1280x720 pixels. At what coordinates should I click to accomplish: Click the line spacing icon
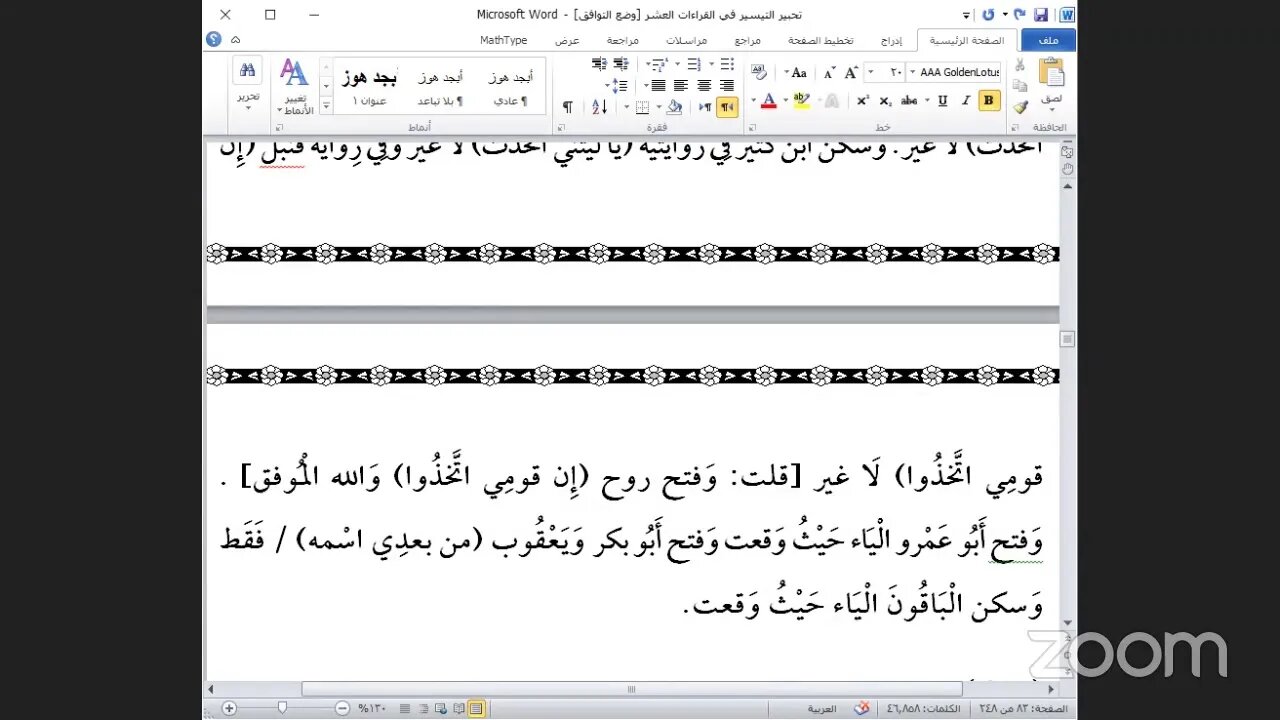tap(620, 86)
